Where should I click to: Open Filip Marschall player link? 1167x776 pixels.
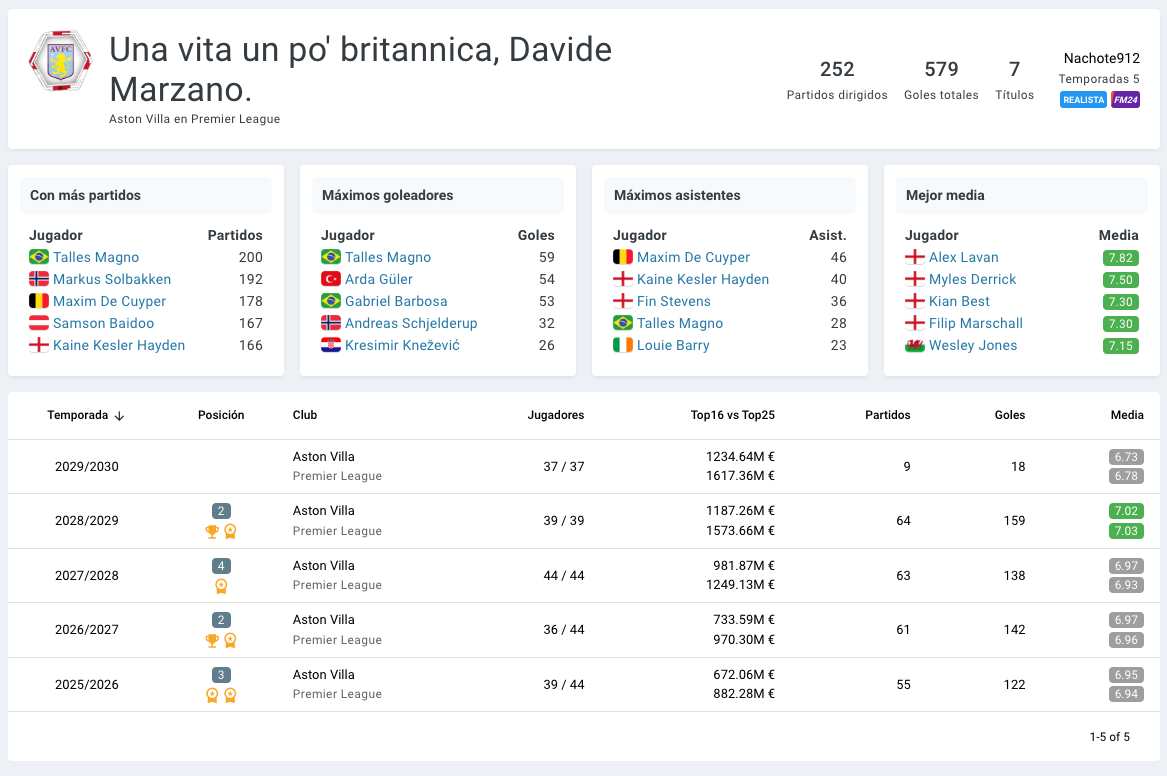(976, 323)
